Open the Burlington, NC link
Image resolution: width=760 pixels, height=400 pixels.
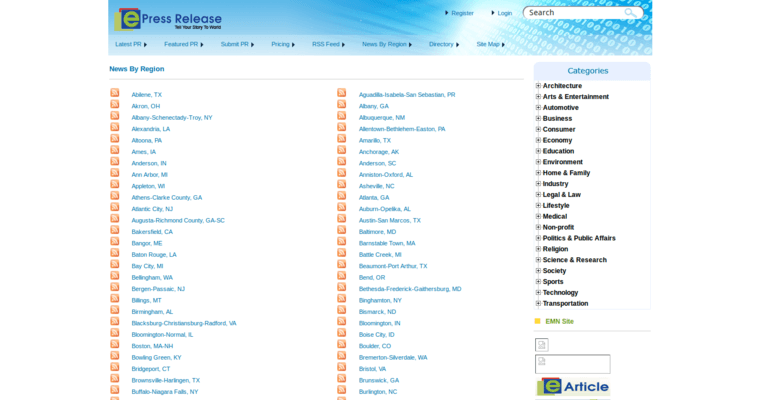(x=378, y=392)
